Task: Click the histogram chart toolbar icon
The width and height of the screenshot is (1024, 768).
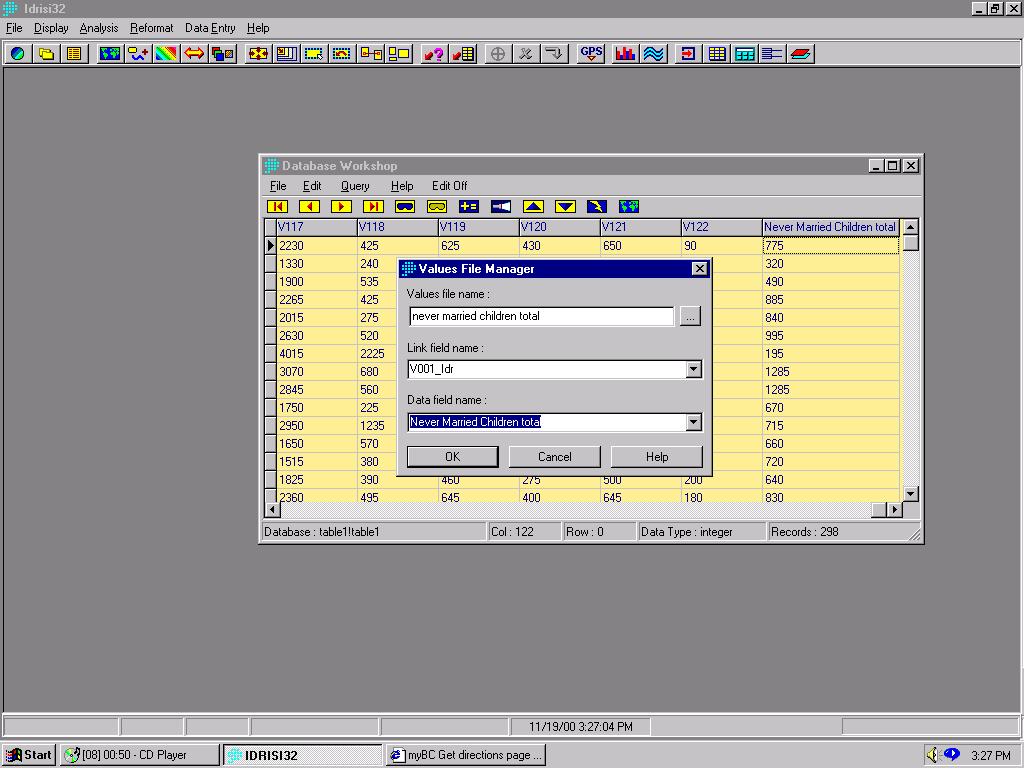Action: tap(626, 54)
